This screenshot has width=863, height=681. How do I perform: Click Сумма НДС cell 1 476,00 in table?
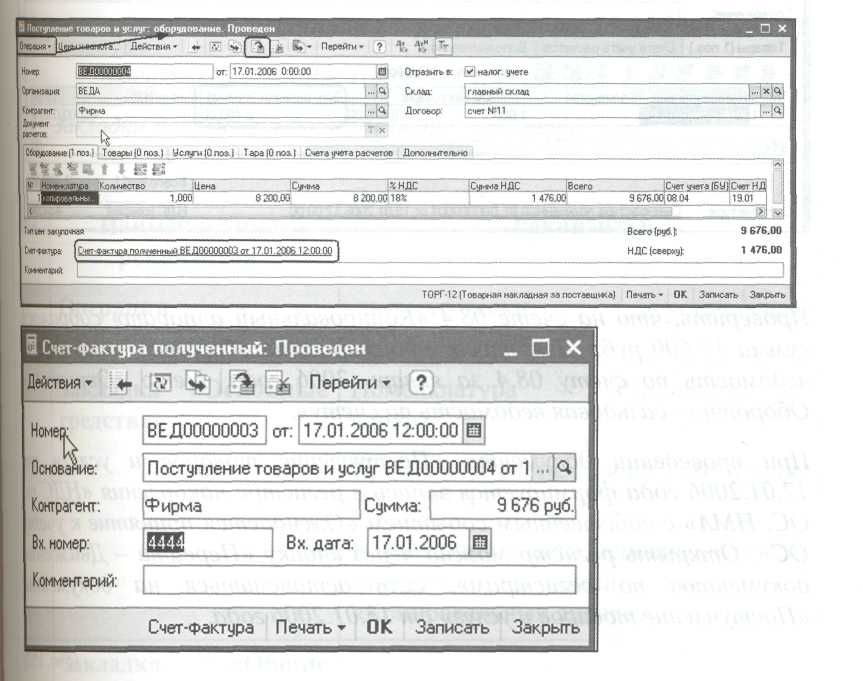pos(517,198)
